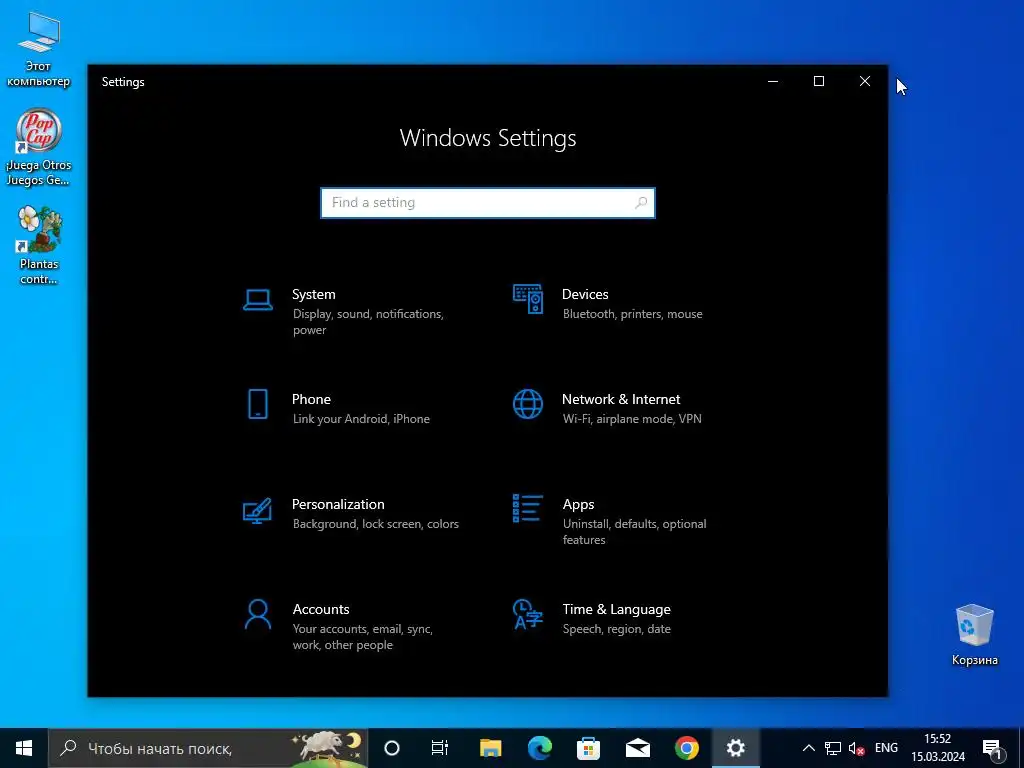The width and height of the screenshot is (1024, 768).
Task: Open the Phone settings title
Action: [311, 400]
